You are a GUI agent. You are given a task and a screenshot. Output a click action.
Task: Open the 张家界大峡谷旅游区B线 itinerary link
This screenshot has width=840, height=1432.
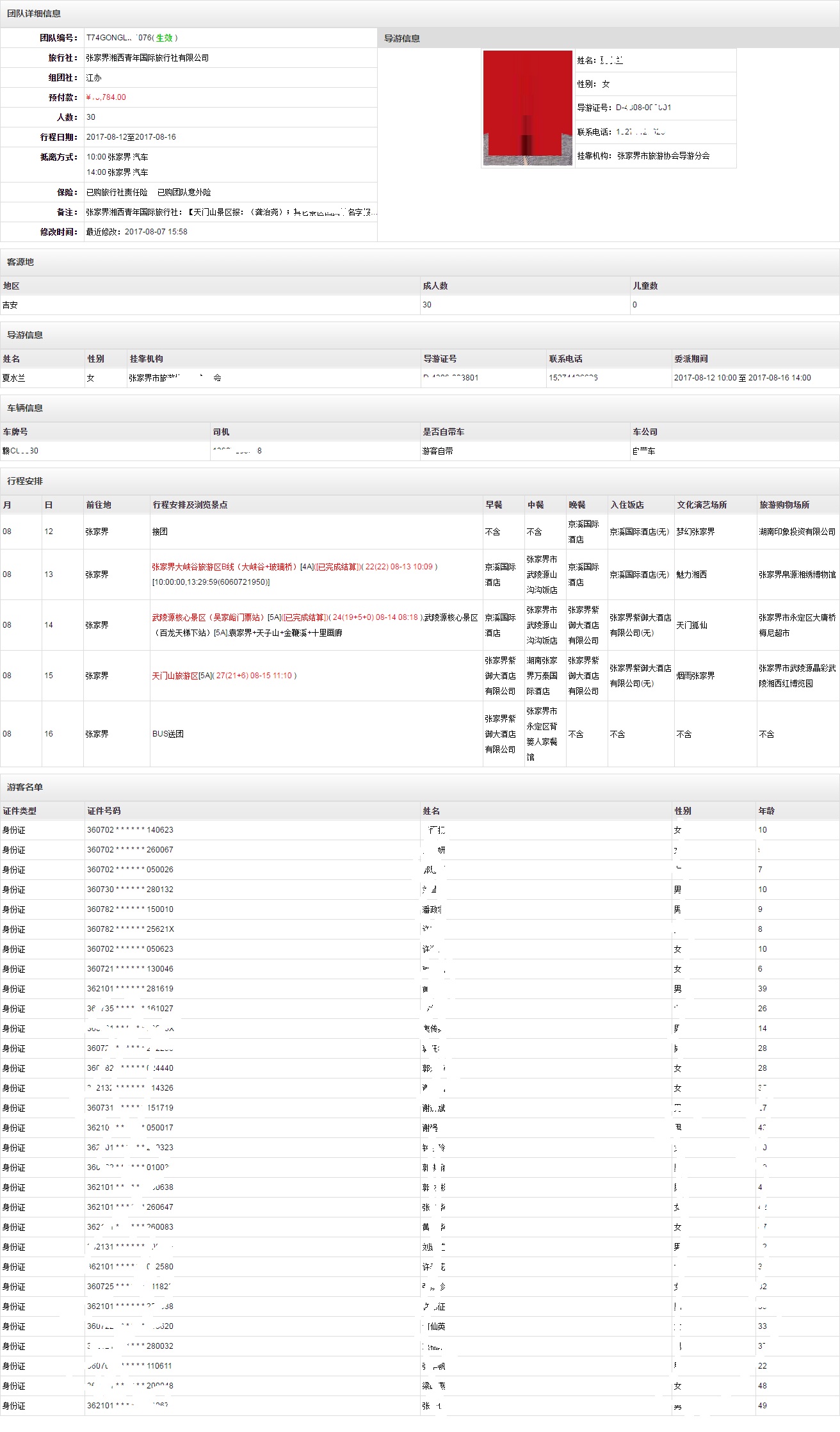coord(223,567)
